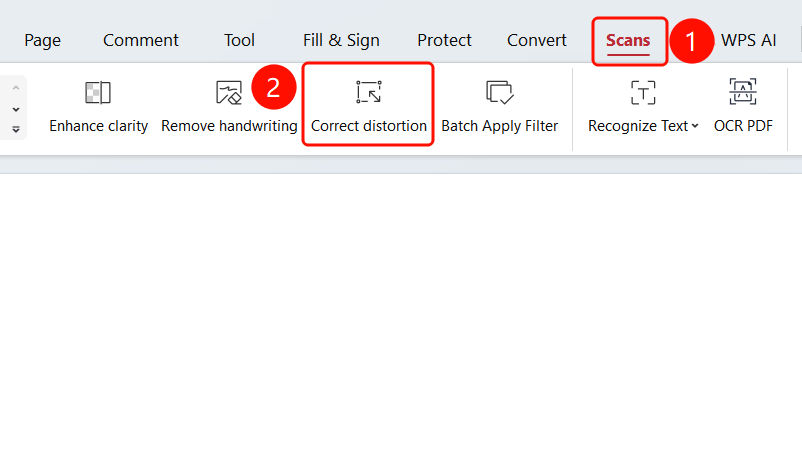802x451 pixels.
Task: Expand the ribbon gallery more options arrow
Action: (x=16, y=129)
